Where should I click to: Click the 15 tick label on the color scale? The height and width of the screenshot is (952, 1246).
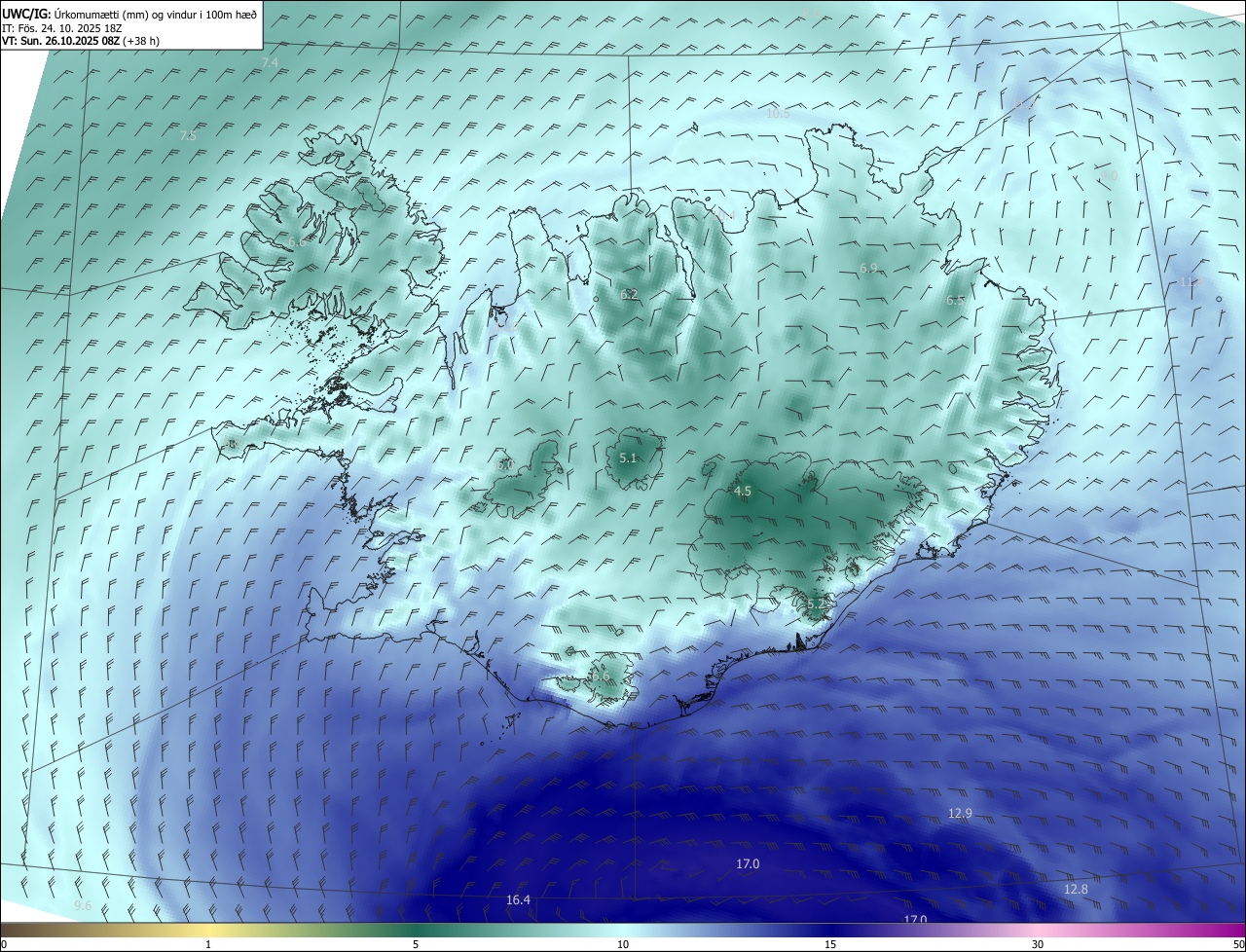(x=830, y=945)
